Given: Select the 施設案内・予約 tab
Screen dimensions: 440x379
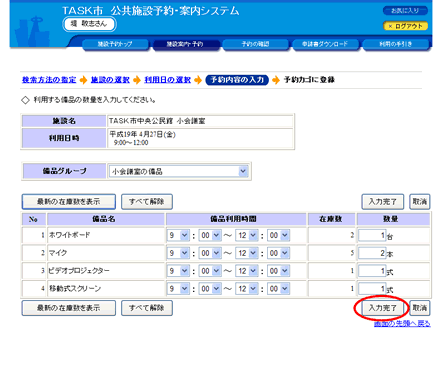Looking at the screenshot, I should click(185, 44).
